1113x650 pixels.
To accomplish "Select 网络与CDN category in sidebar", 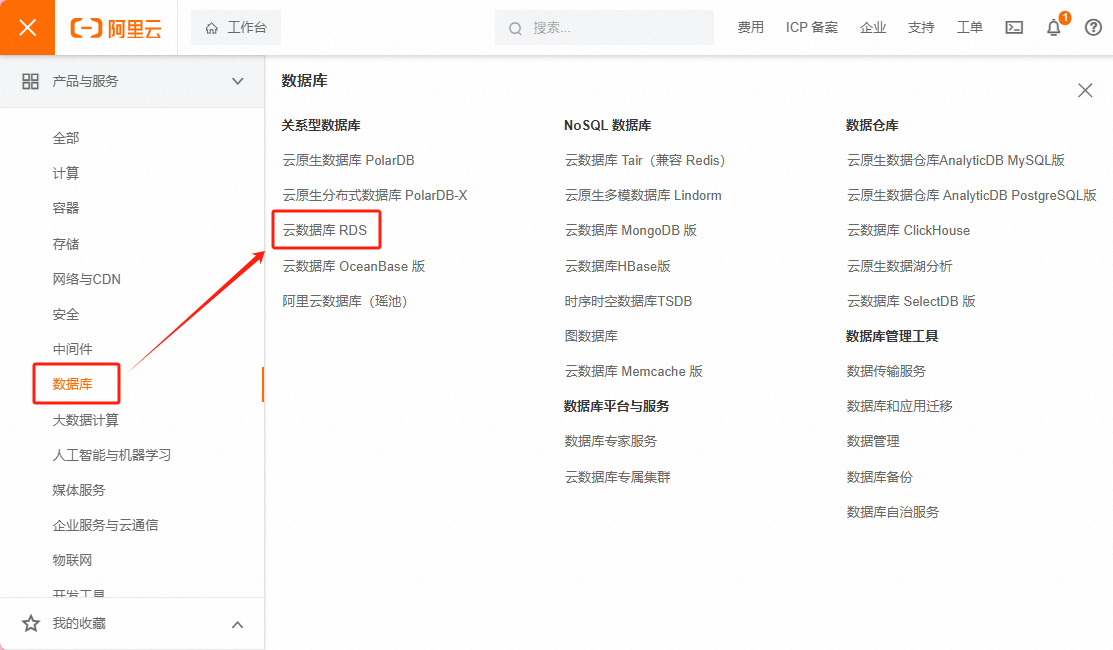I will point(87,279).
